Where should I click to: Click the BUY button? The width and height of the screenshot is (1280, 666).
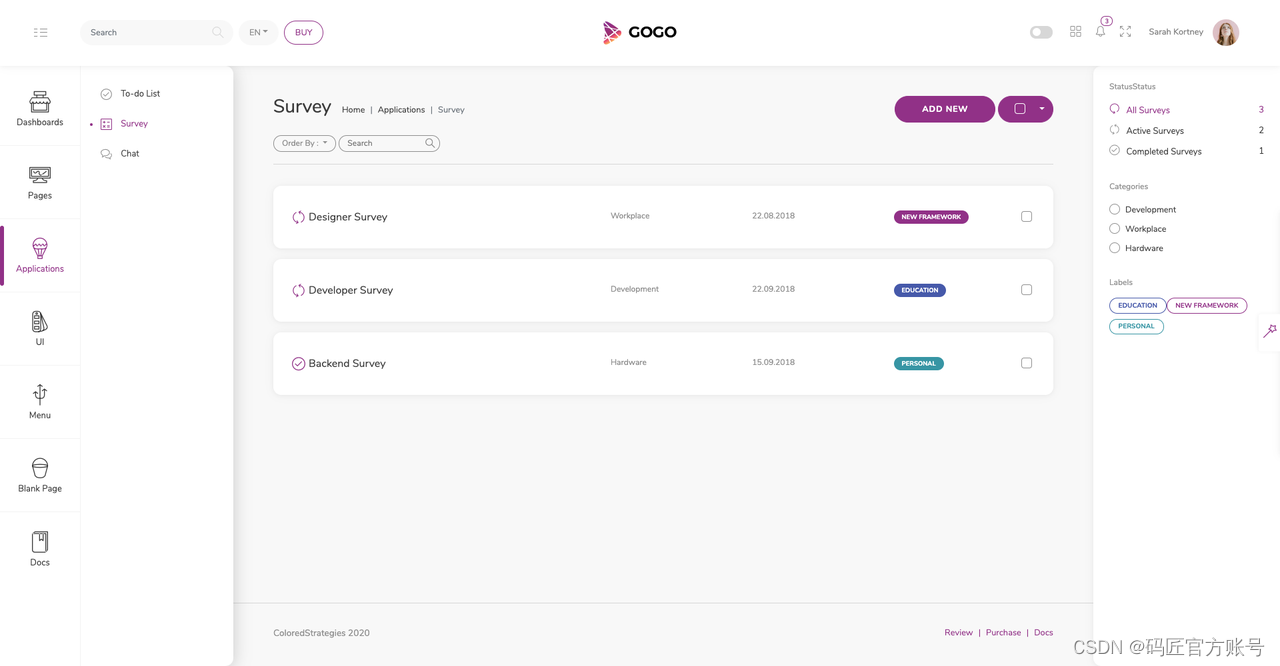pos(304,32)
